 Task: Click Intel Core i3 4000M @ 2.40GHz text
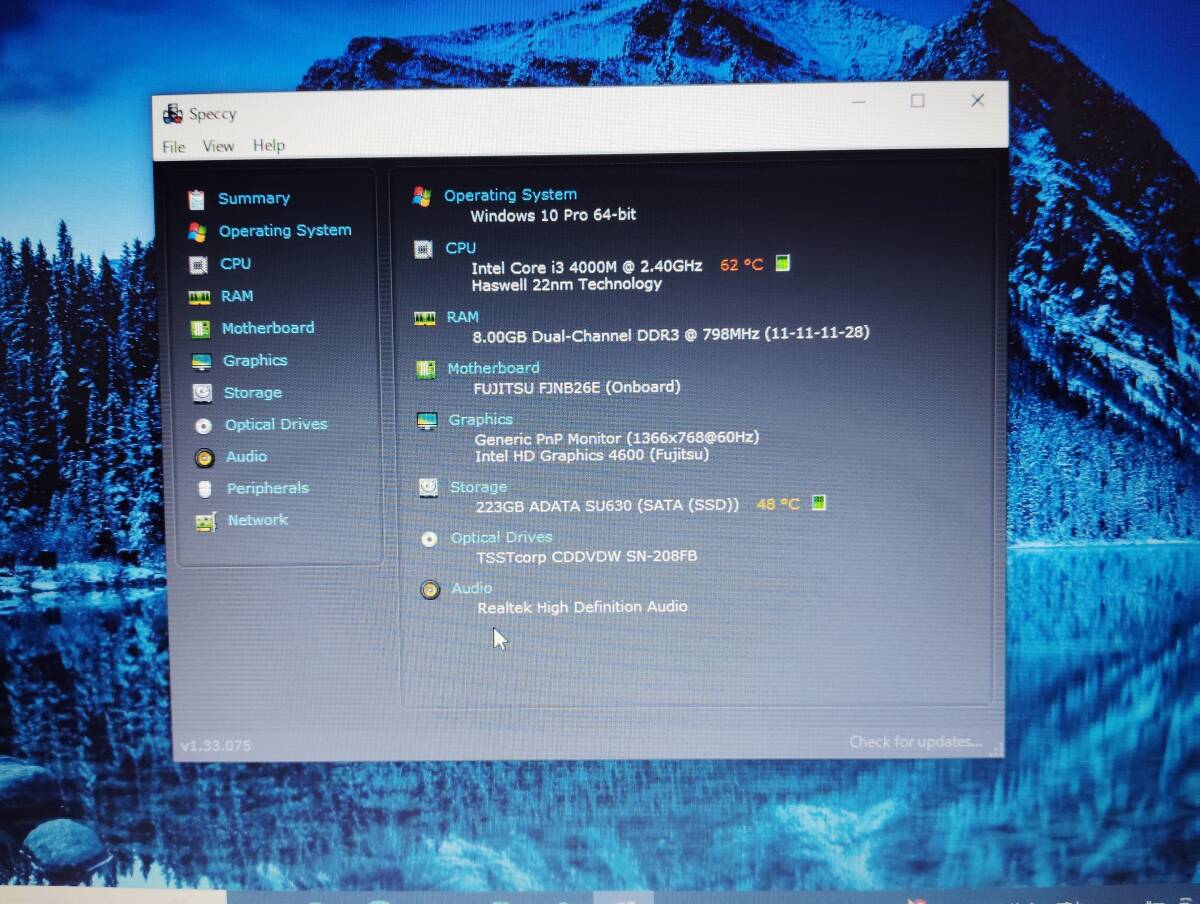tap(587, 267)
